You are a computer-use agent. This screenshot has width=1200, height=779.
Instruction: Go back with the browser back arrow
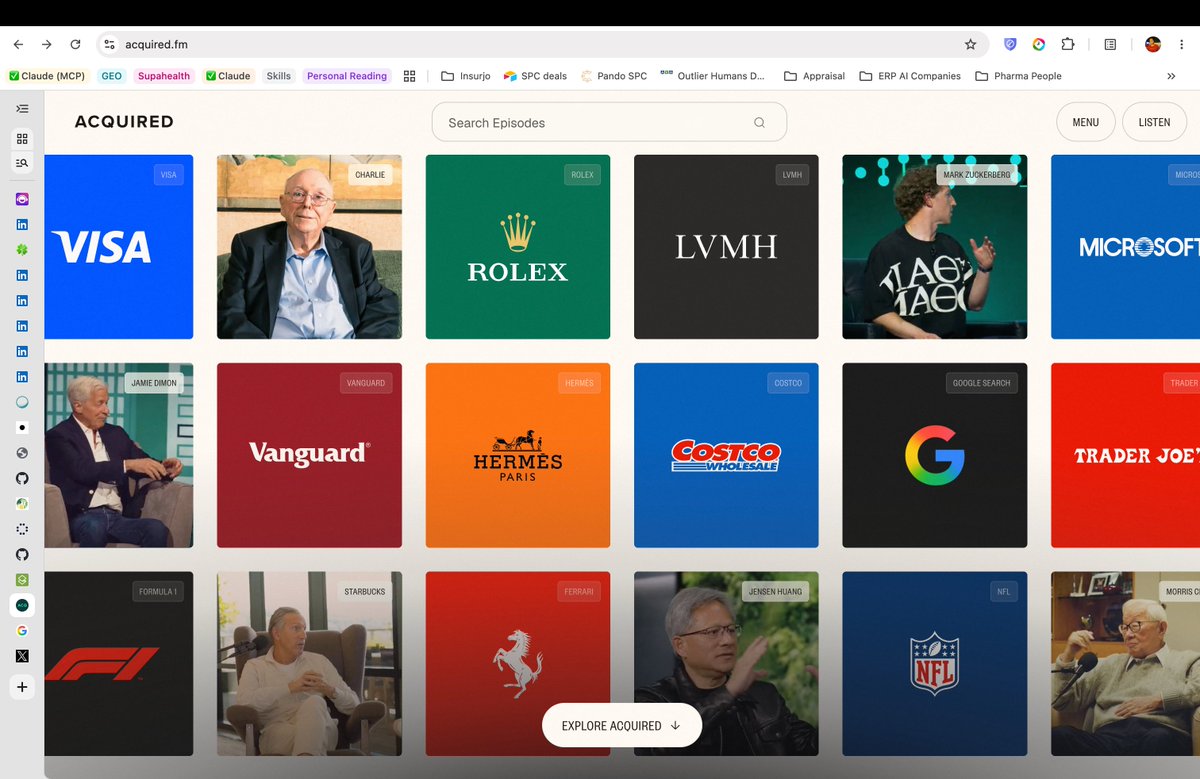(x=18, y=44)
